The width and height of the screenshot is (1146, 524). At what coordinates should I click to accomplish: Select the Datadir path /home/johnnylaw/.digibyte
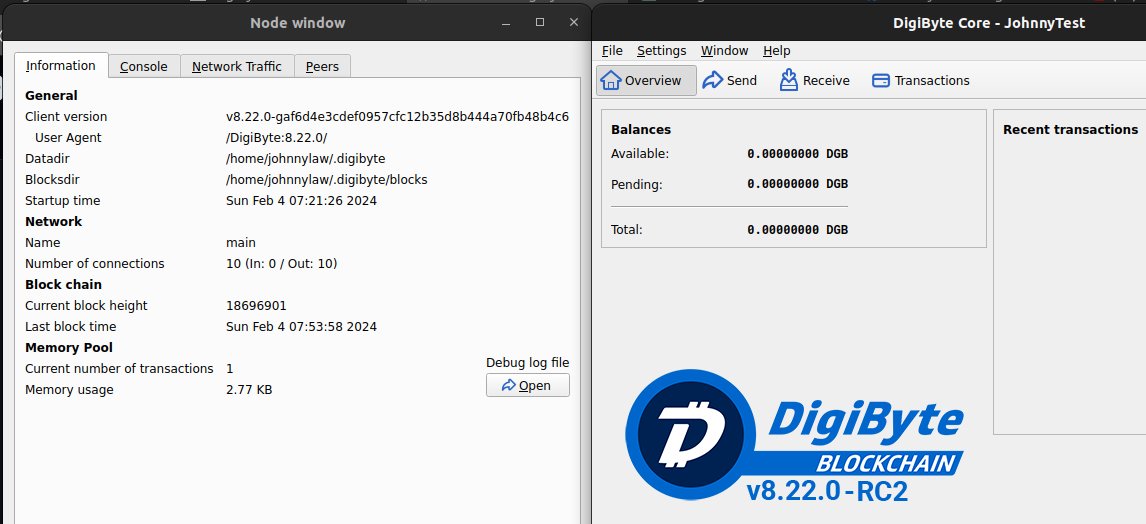tap(306, 159)
